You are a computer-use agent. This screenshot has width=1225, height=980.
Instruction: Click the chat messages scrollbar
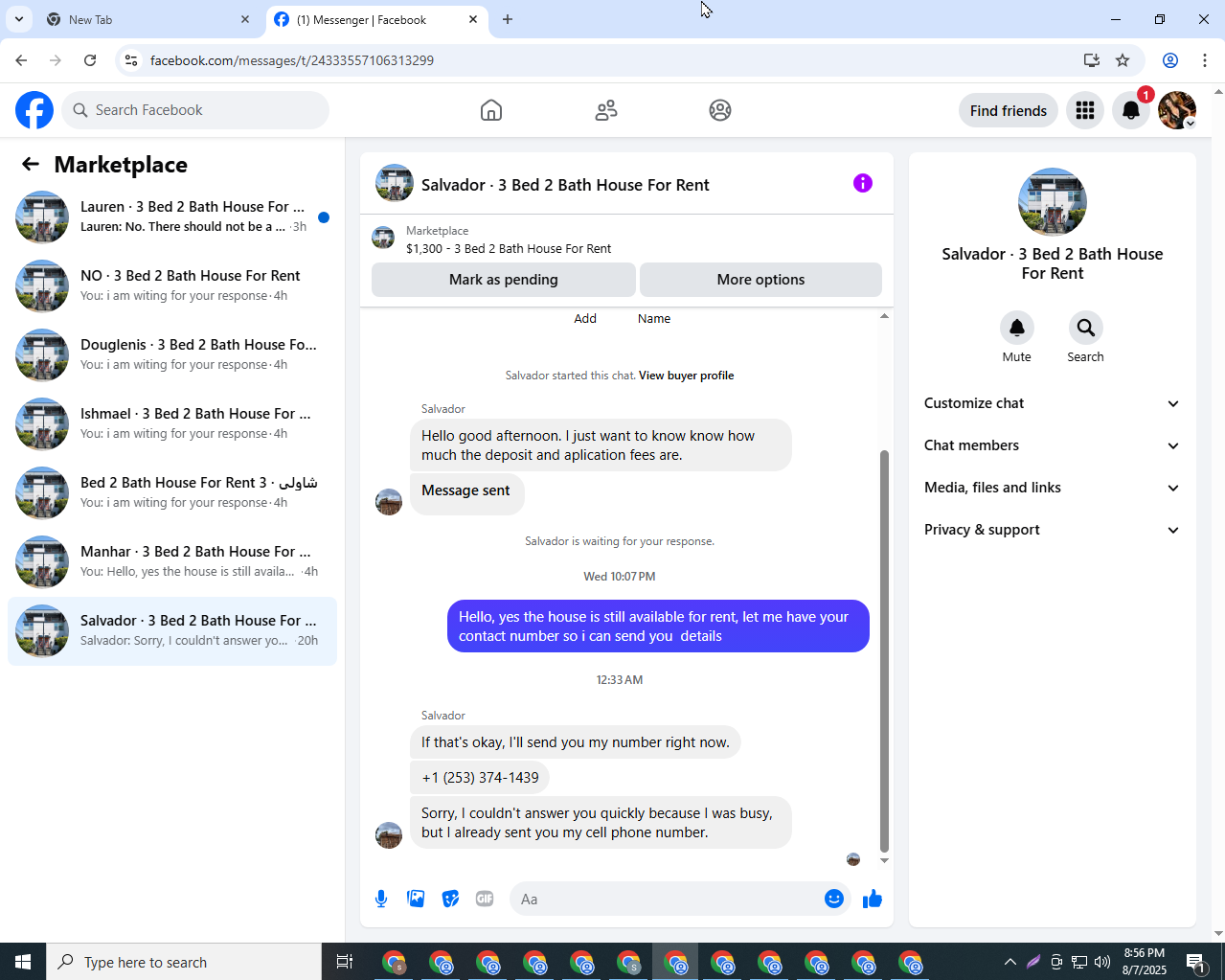point(884,650)
